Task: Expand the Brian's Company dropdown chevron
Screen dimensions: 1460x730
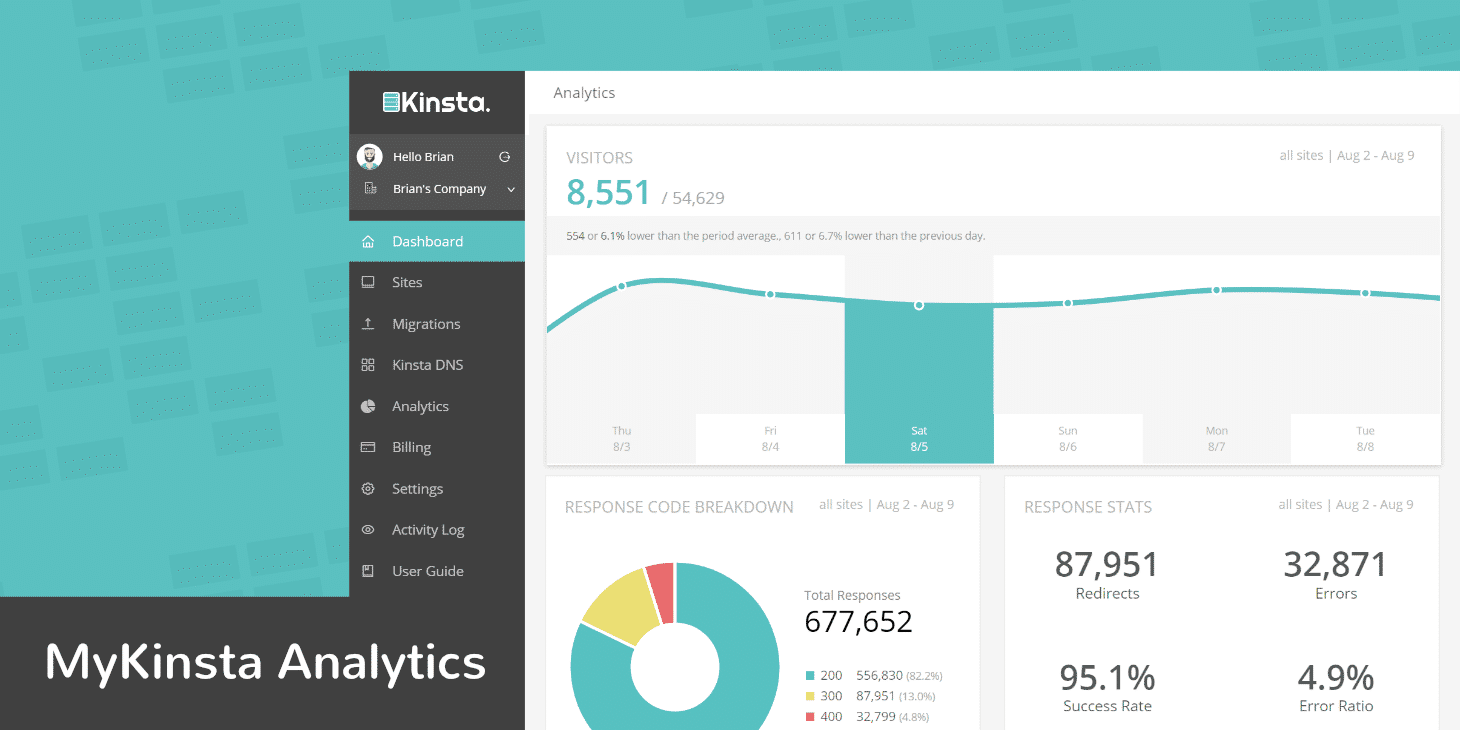Action: click(511, 189)
